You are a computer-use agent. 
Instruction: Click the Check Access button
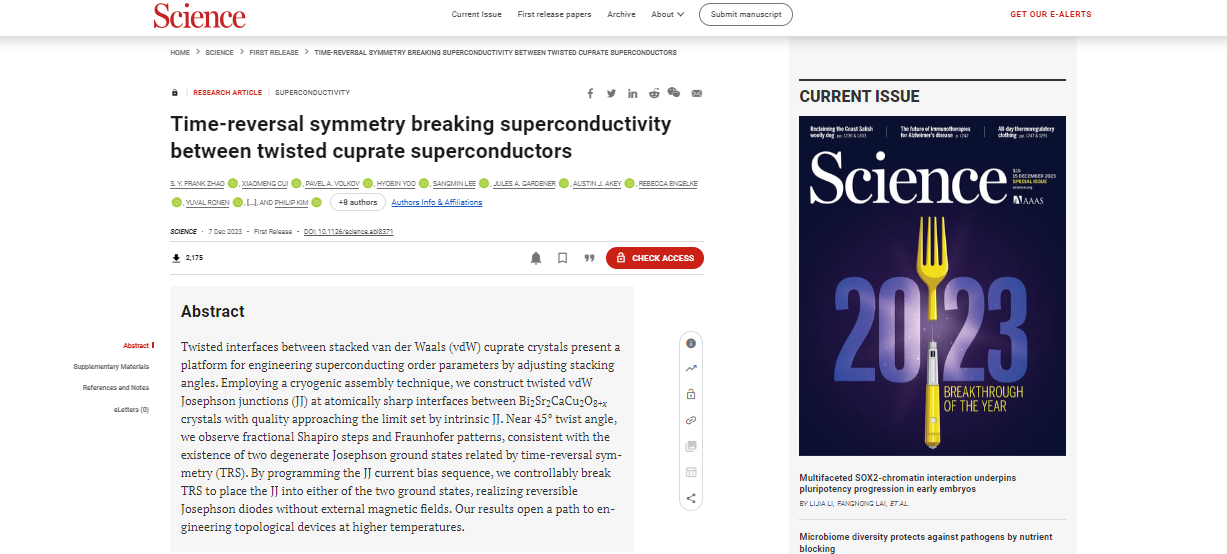[x=655, y=258]
